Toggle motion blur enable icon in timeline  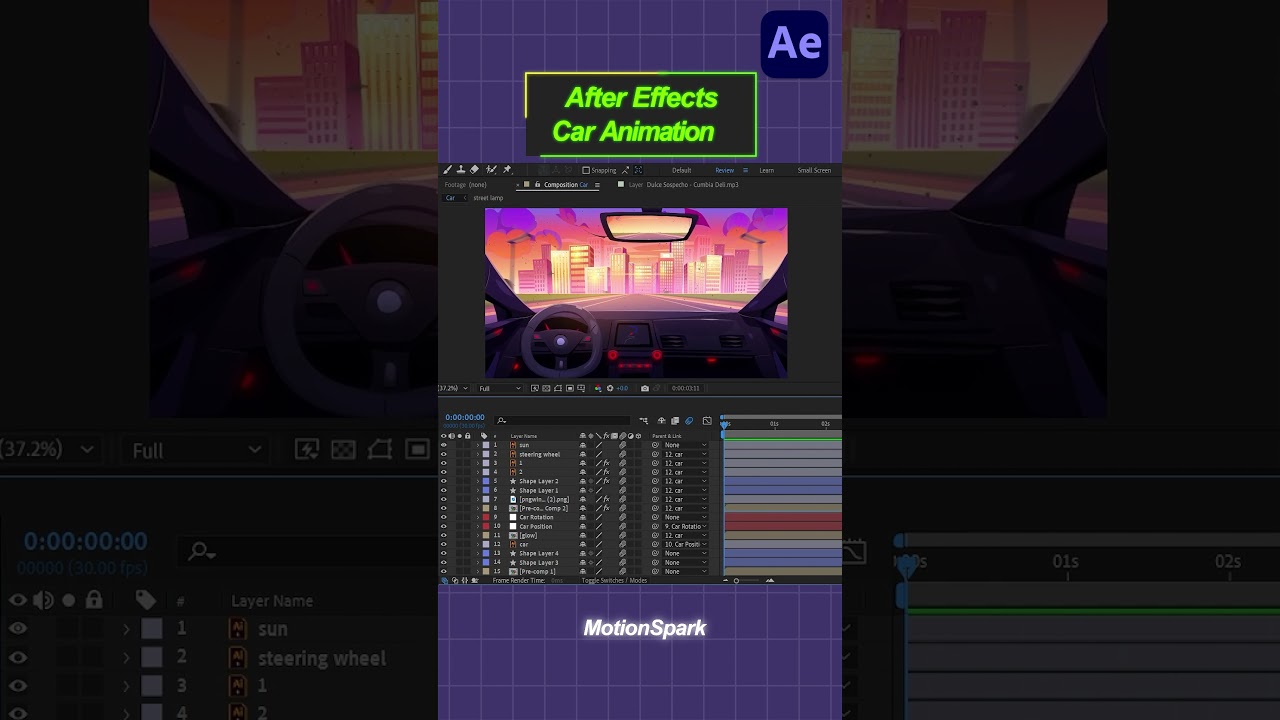689,421
